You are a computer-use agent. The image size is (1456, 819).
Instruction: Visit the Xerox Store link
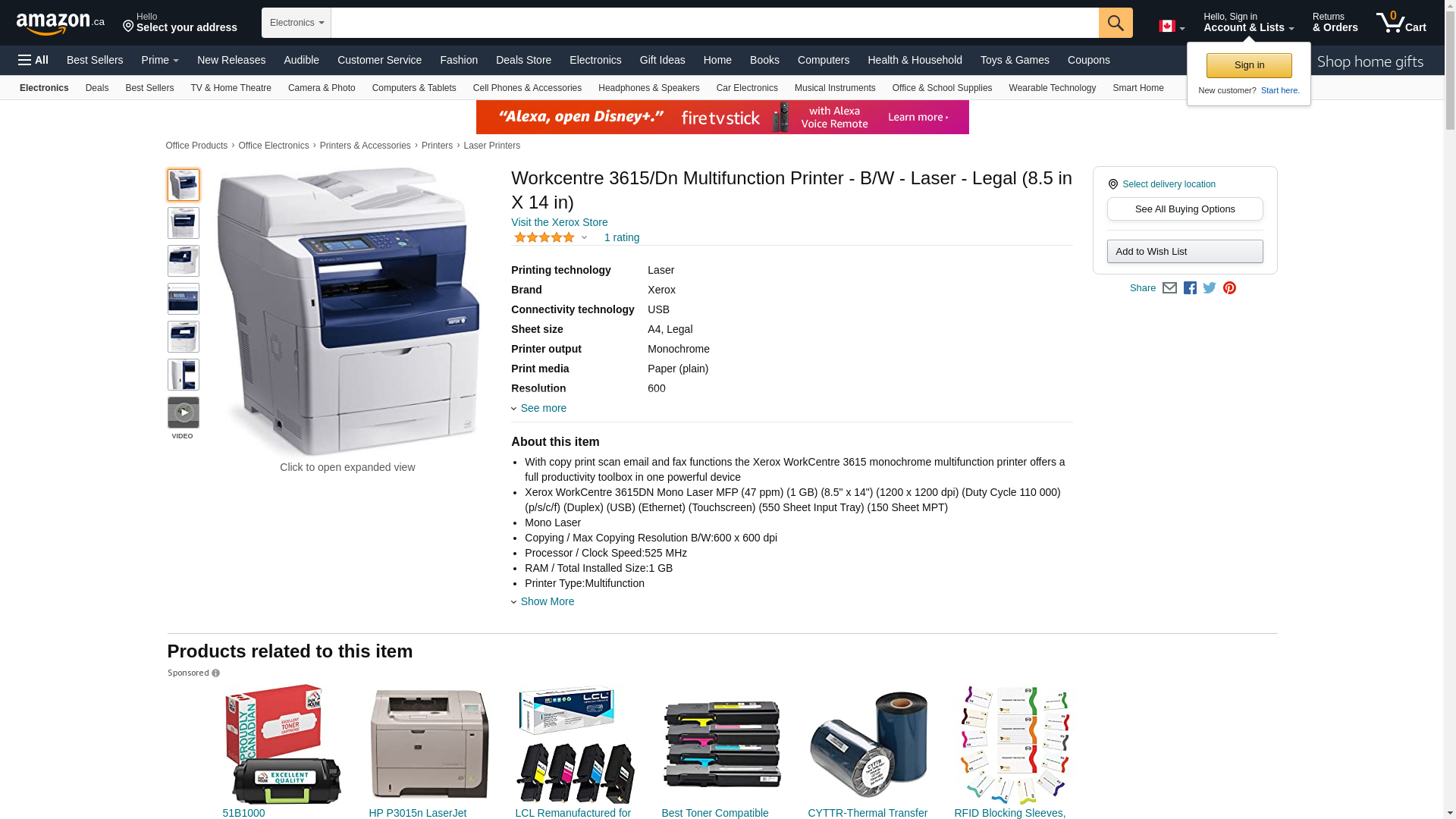pyautogui.click(x=560, y=222)
